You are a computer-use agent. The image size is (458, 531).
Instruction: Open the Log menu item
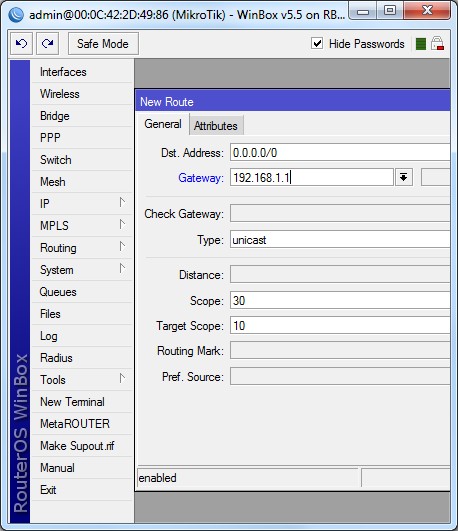[82, 336]
